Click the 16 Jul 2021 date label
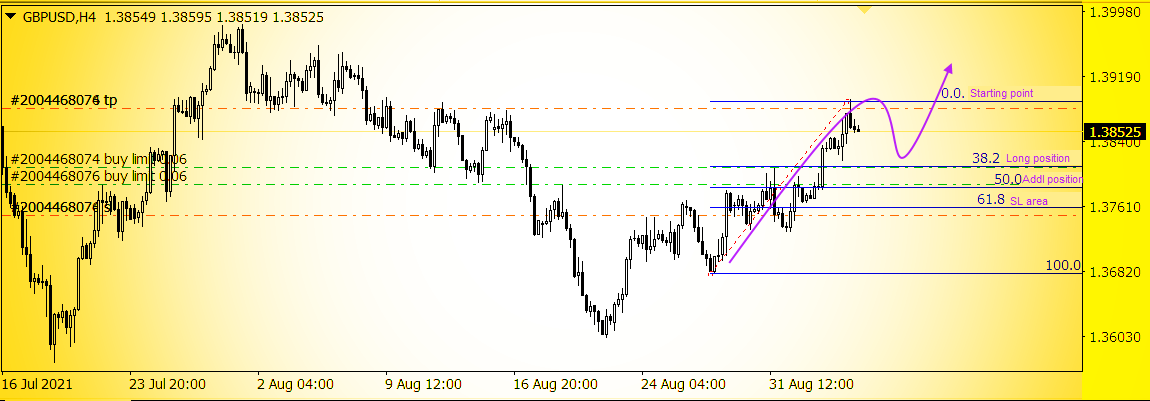Screen dimensions: 1150x401 [37, 383]
